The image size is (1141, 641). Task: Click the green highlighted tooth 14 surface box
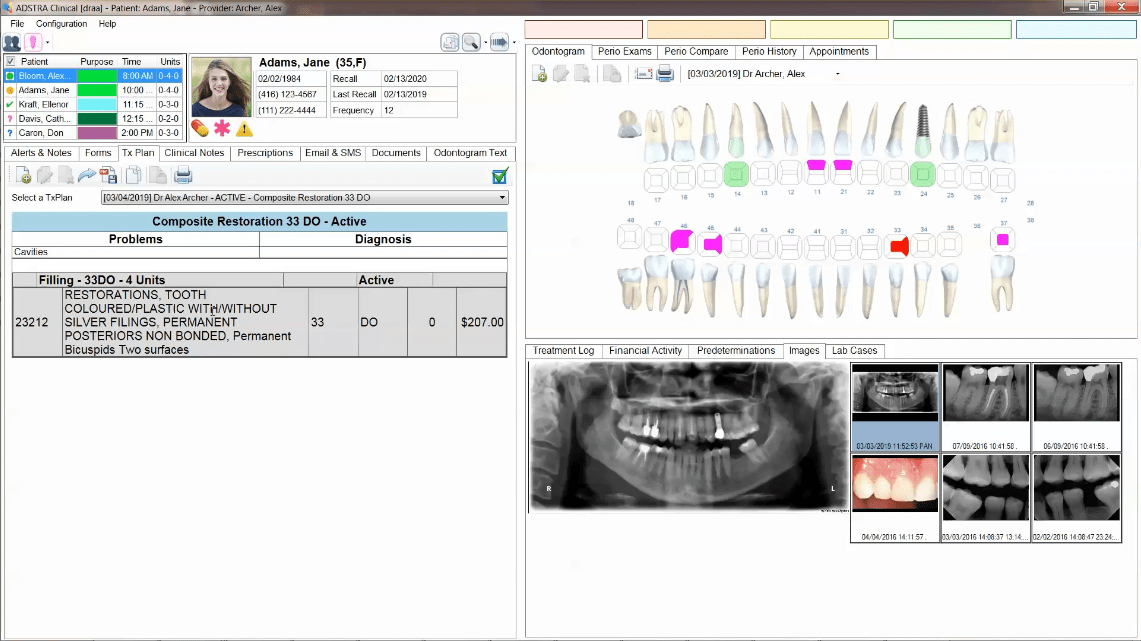tap(736, 175)
